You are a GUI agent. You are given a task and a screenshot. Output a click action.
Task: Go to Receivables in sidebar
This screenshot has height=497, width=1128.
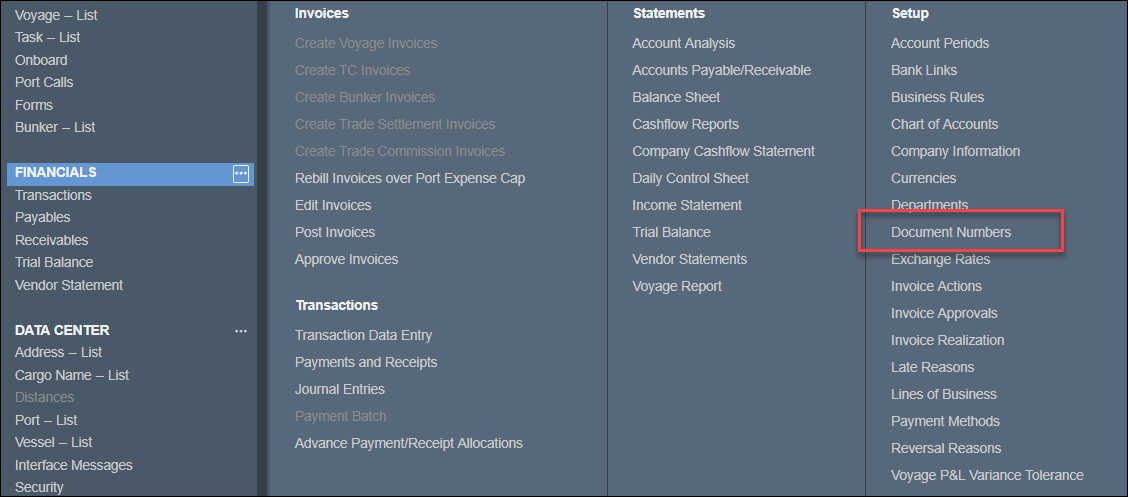pos(51,240)
